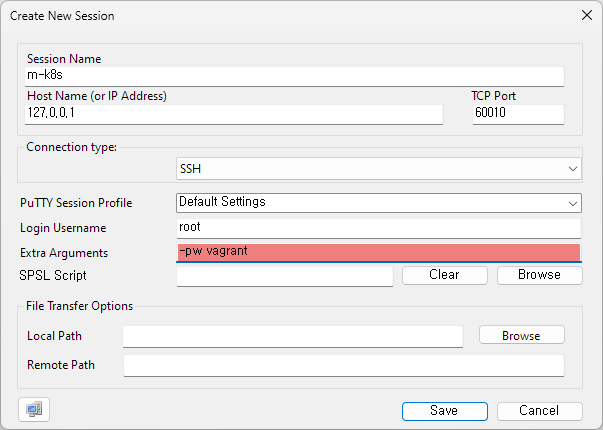Image resolution: width=603 pixels, height=430 pixels.
Task: Cancel the session creation
Action: pyautogui.click(x=540, y=411)
